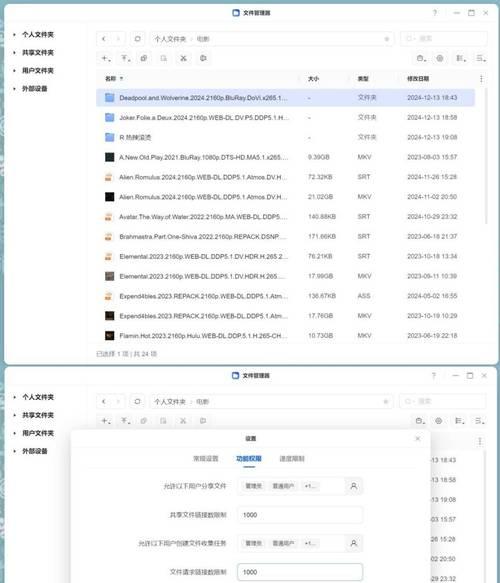Click the cut scissors icon in file-list window
The image size is (500, 583).
coord(183,58)
